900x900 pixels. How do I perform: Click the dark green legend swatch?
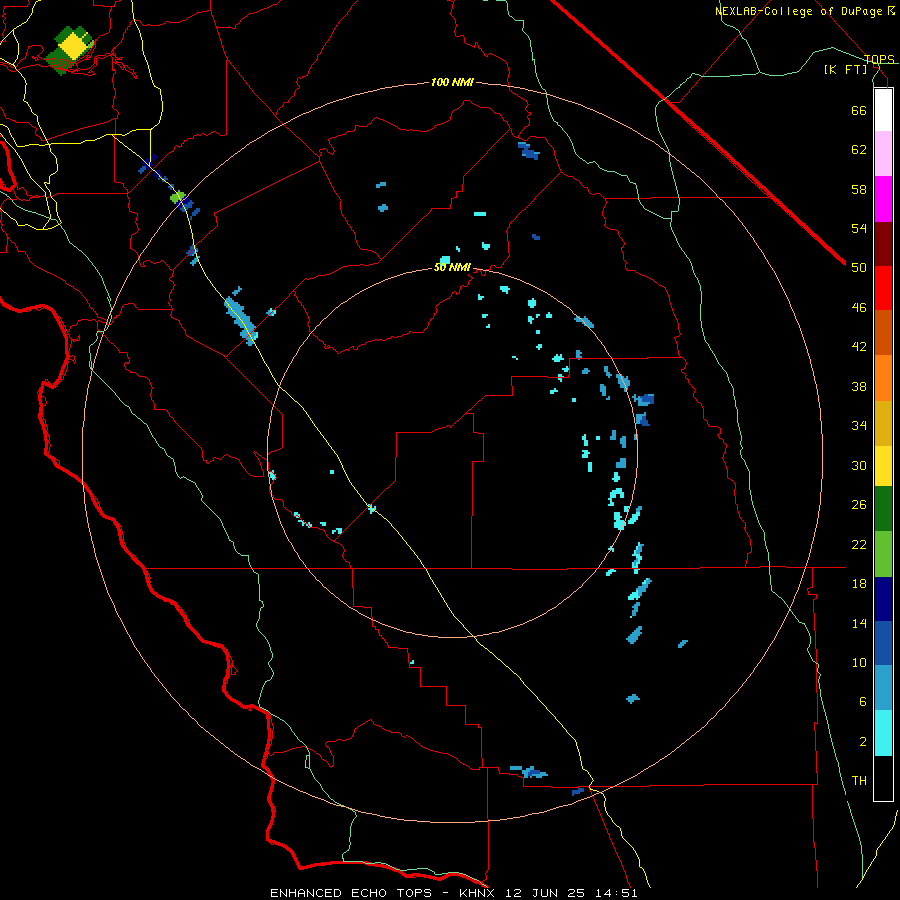pyautogui.click(x=883, y=509)
